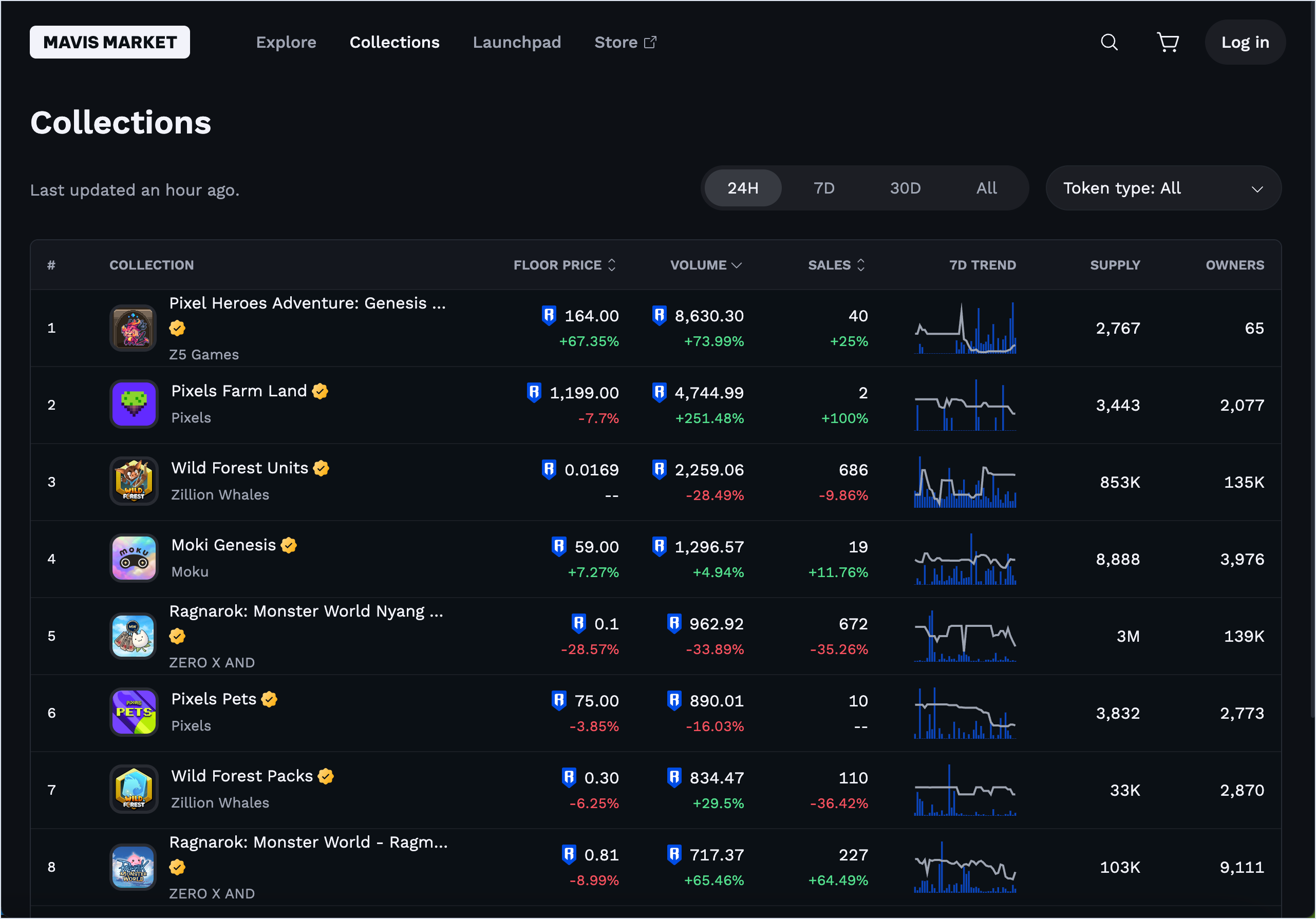Click the Pixels Pets collection icon
This screenshot has width=1316, height=919.
coord(133,712)
